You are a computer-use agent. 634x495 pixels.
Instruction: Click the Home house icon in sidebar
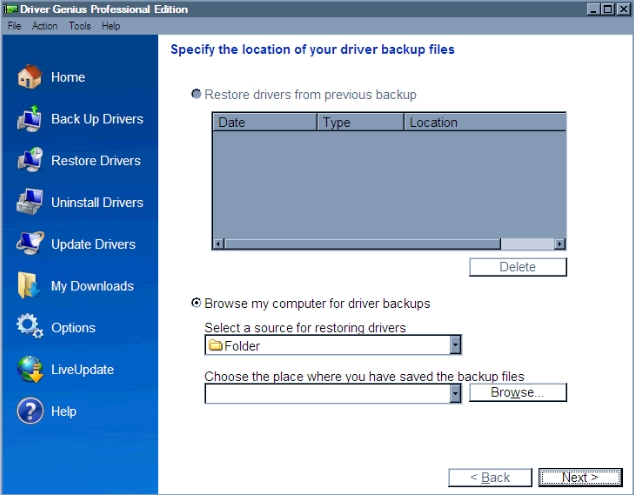(x=30, y=77)
